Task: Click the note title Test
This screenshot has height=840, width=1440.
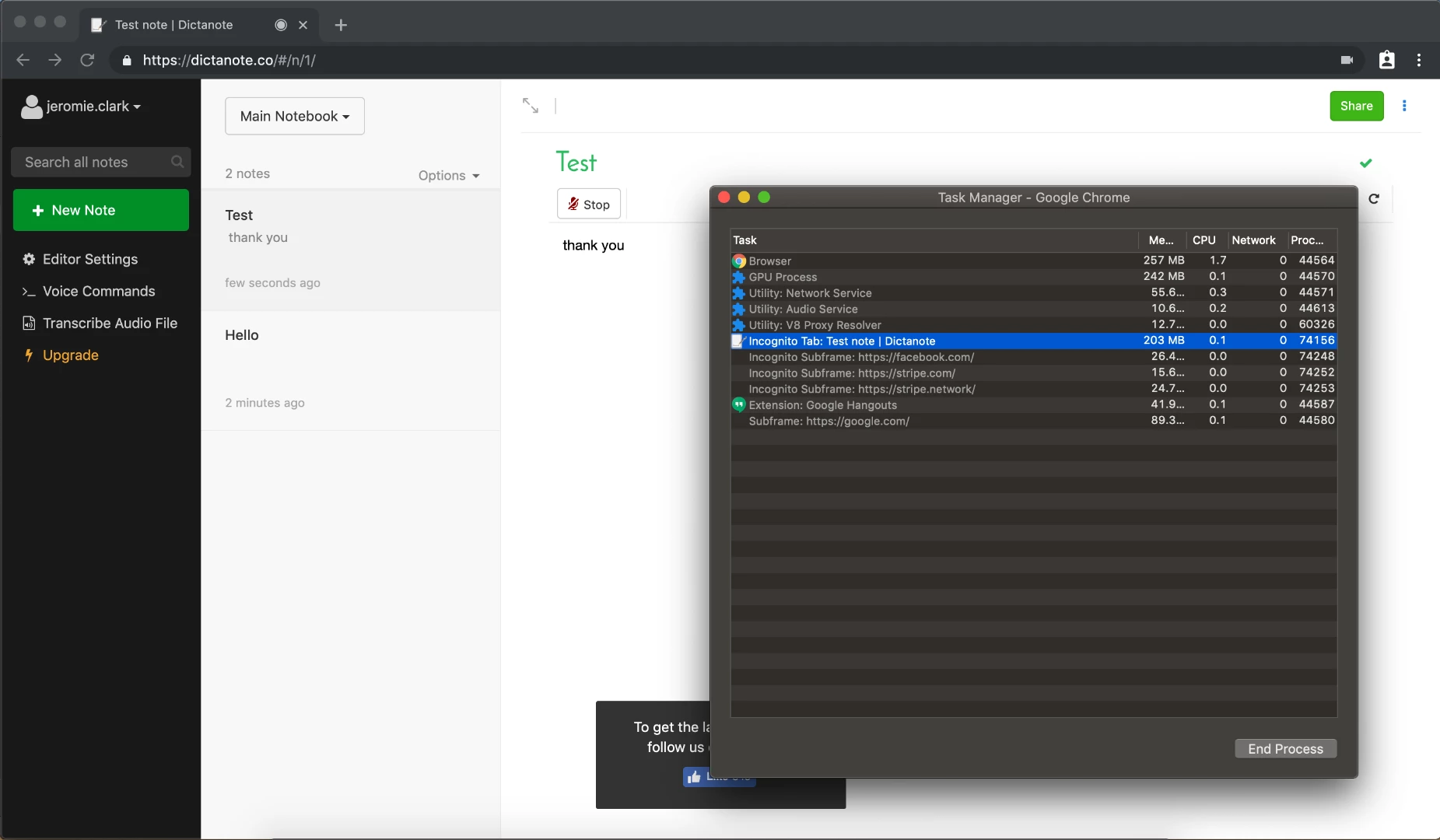Action: 576,162
